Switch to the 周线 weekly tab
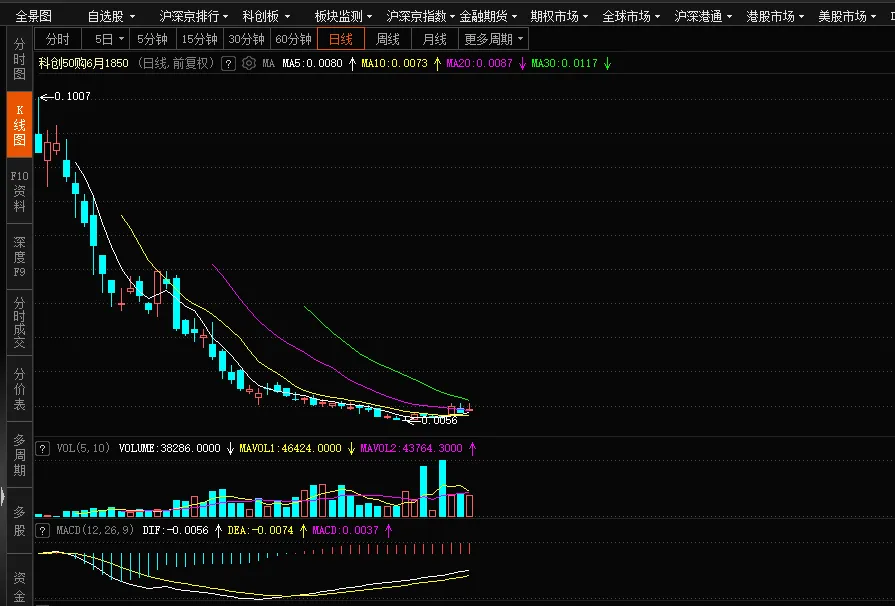This screenshot has height=606, width=895. pos(388,39)
